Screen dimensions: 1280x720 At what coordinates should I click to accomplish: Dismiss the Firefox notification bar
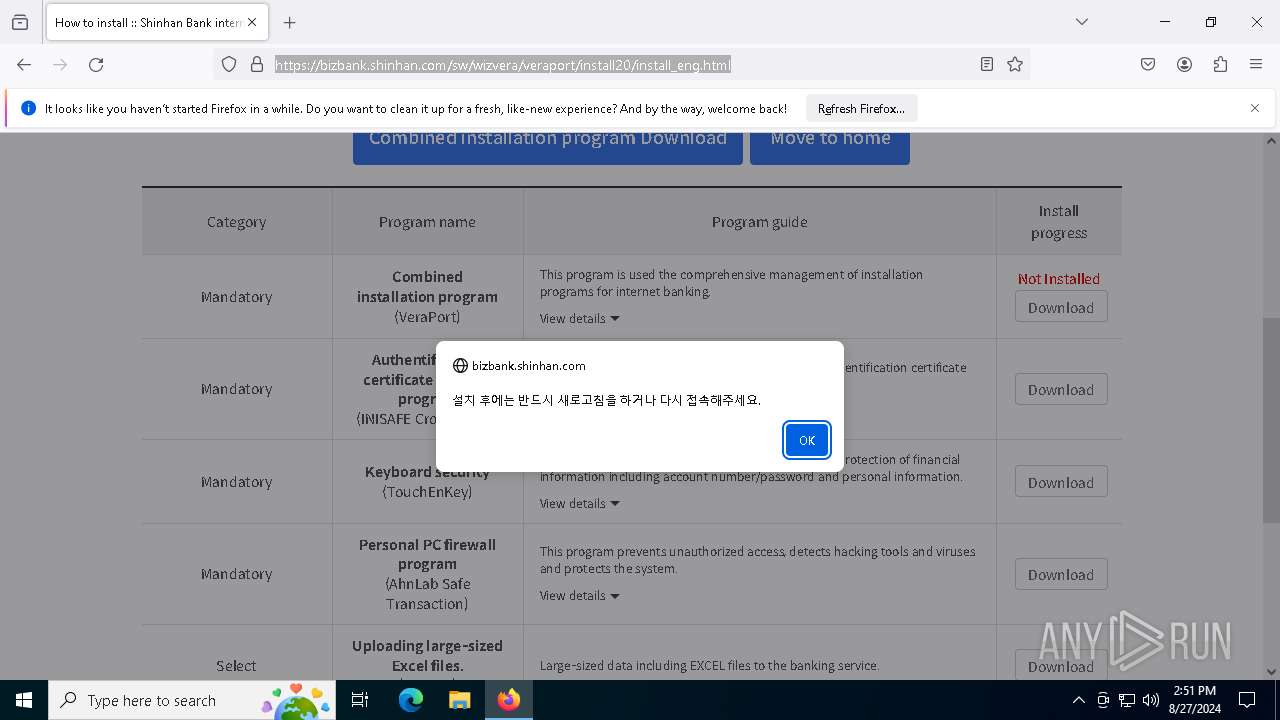1255,108
